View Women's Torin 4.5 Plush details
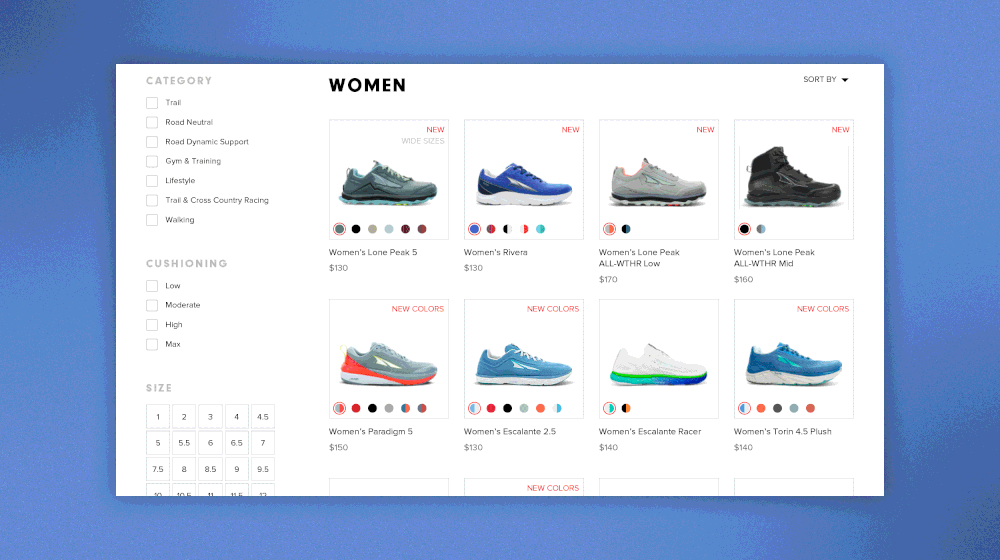The image size is (1000, 560). [x=783, y=432]
